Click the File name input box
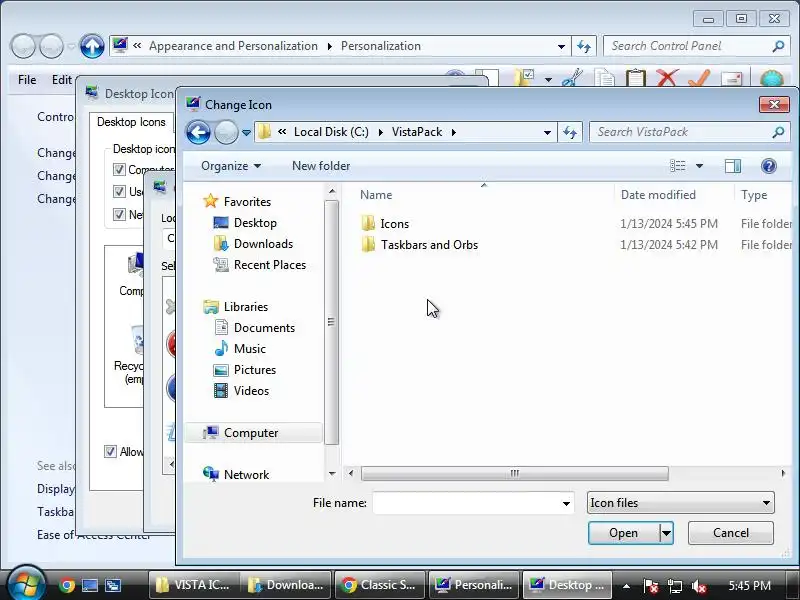The width and height of the screenshot is (800, 600). pyautogui.click(x=465, y=503)
